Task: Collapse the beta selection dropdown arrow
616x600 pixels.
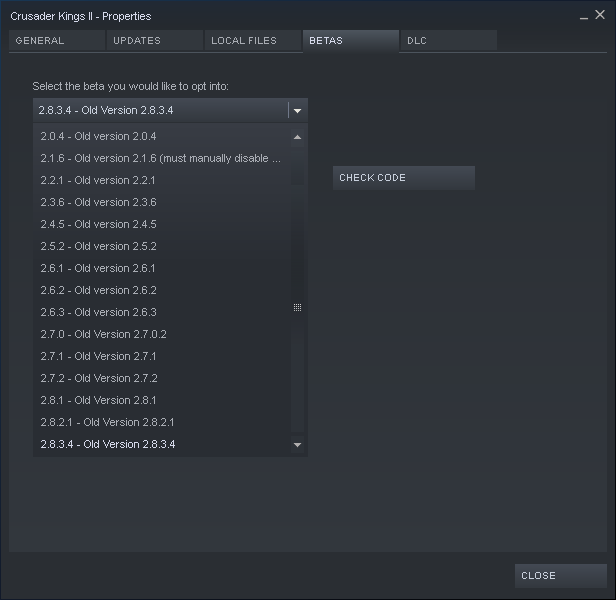Action: pos(297,110)
